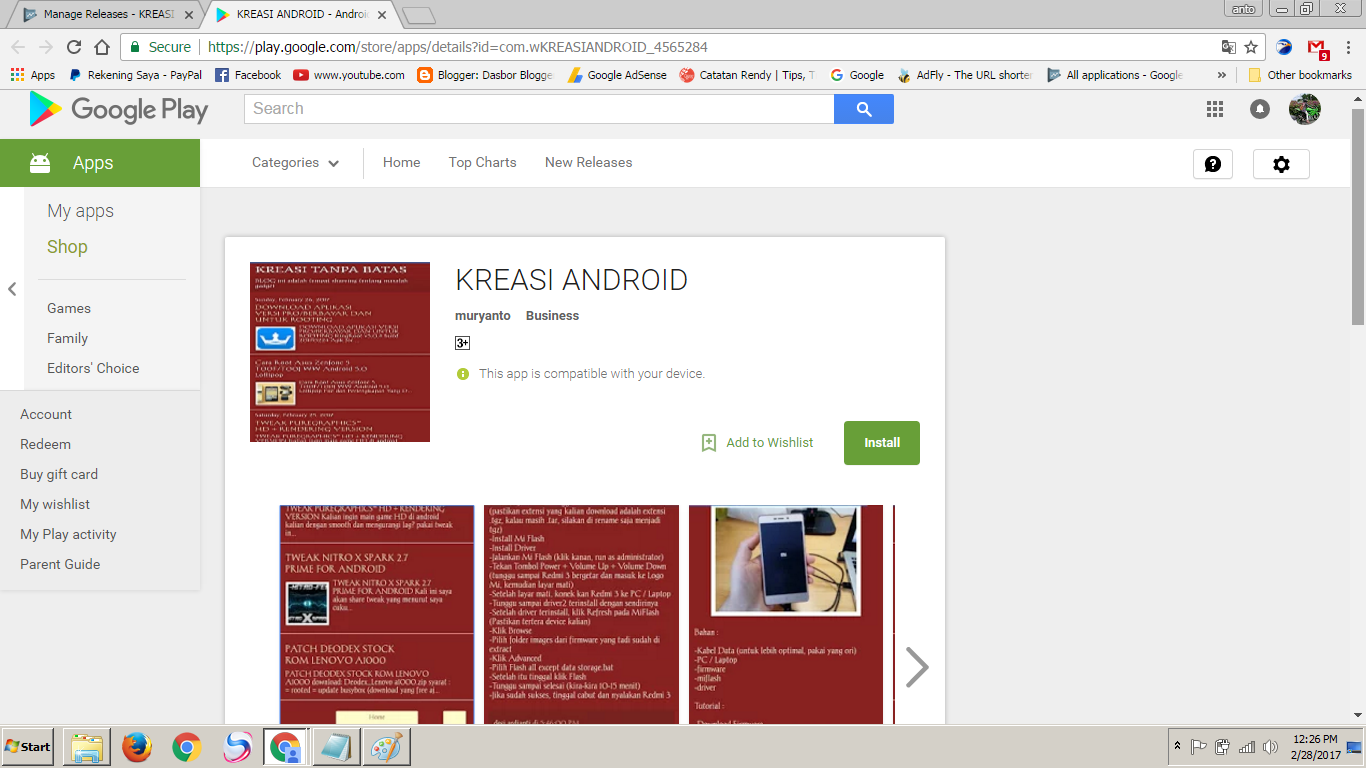Open the first app screenshot thumbnail
Image resolution: width=1366 pixels, height=768 pixels.
[x=377, y=614]
